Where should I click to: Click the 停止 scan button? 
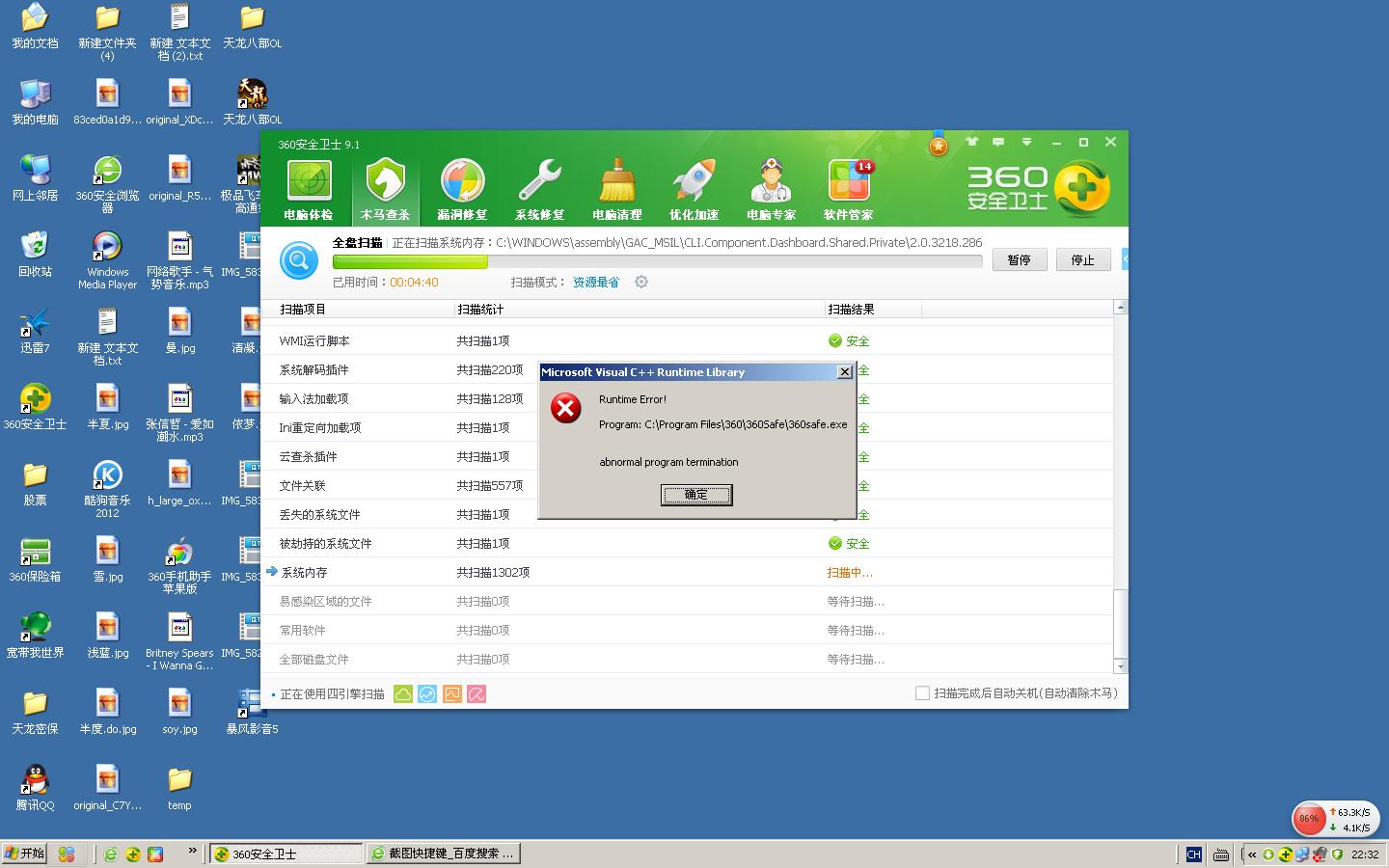[x=1083, y=259]
